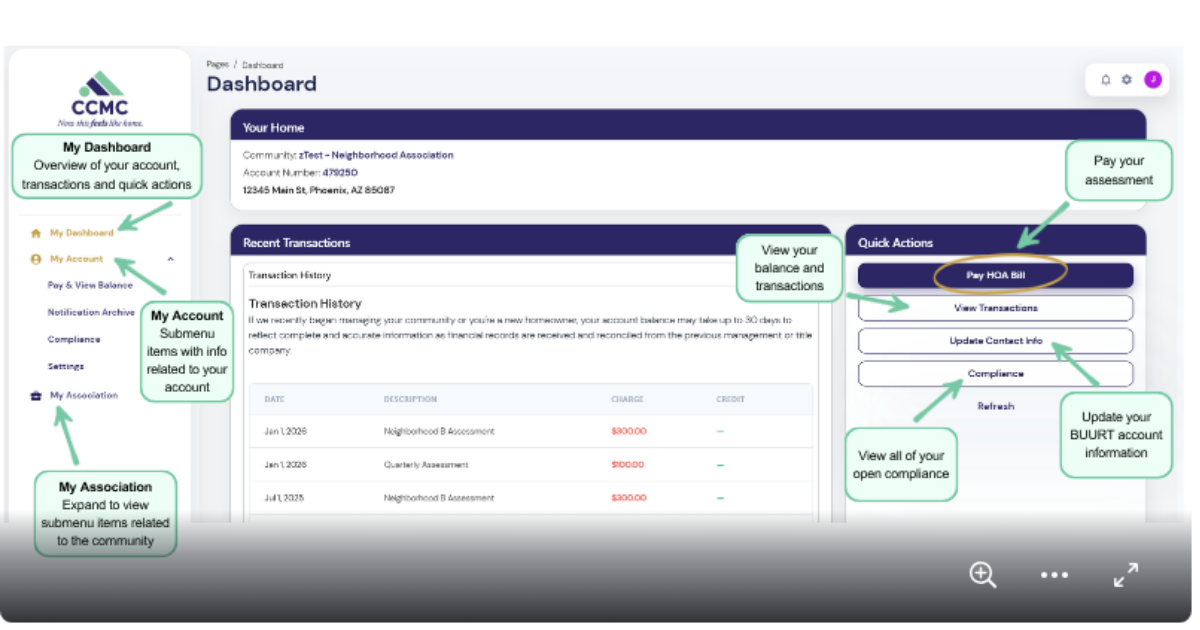
Task: Click the Pay HOA Bill button
Action: [995, 275]
